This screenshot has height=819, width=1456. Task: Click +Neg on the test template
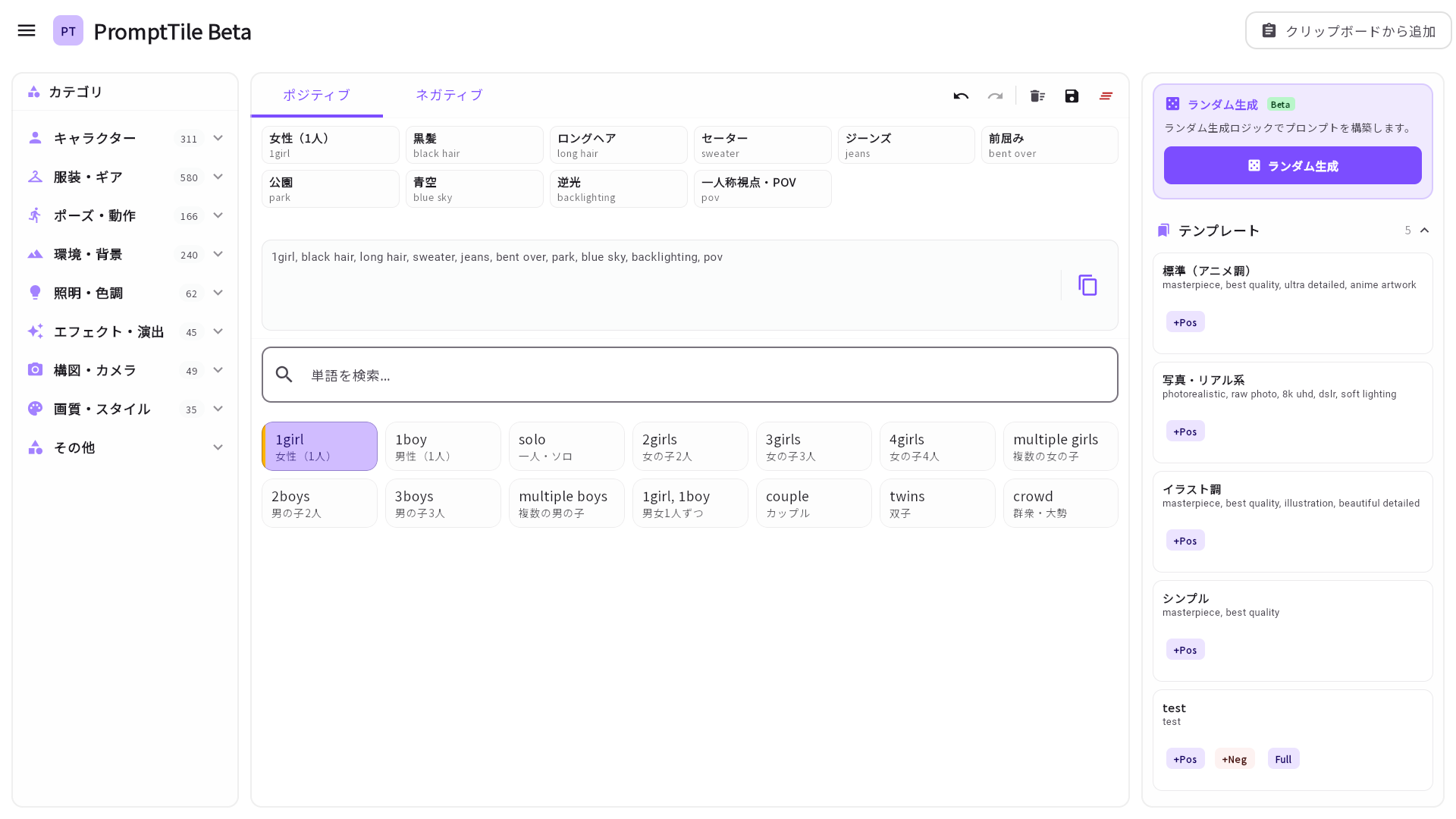(1235, 759)
